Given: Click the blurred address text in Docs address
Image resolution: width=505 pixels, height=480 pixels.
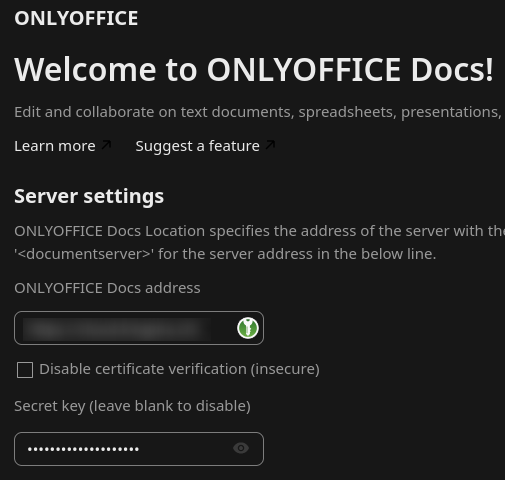Looking at the screenshot, I should 117,329.
